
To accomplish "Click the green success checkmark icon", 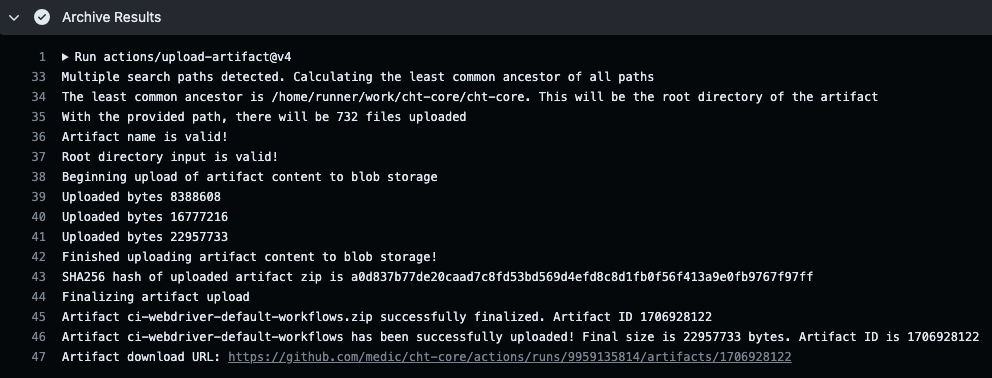I will pos(42,17).
